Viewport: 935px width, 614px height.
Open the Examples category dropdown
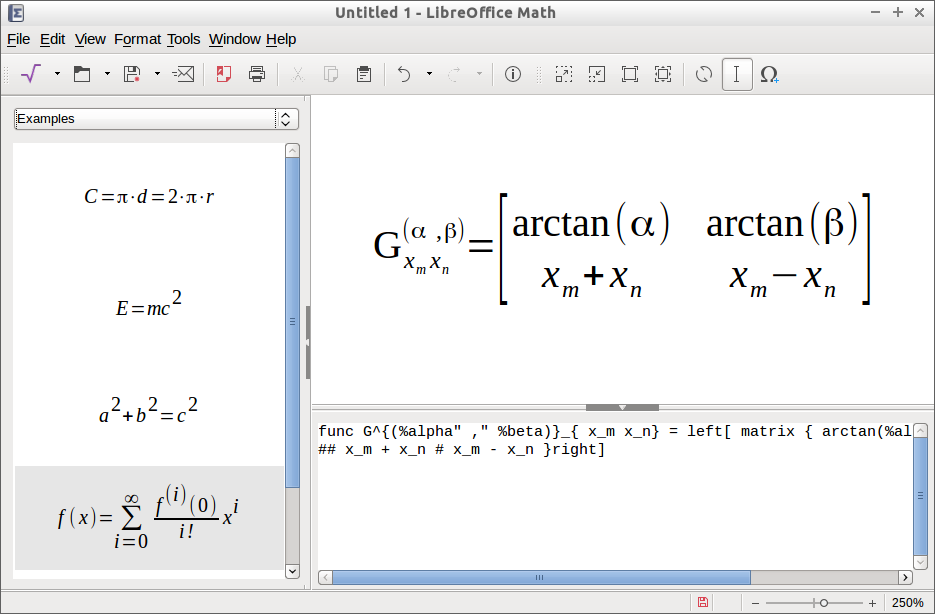click(x=156, y=119)
